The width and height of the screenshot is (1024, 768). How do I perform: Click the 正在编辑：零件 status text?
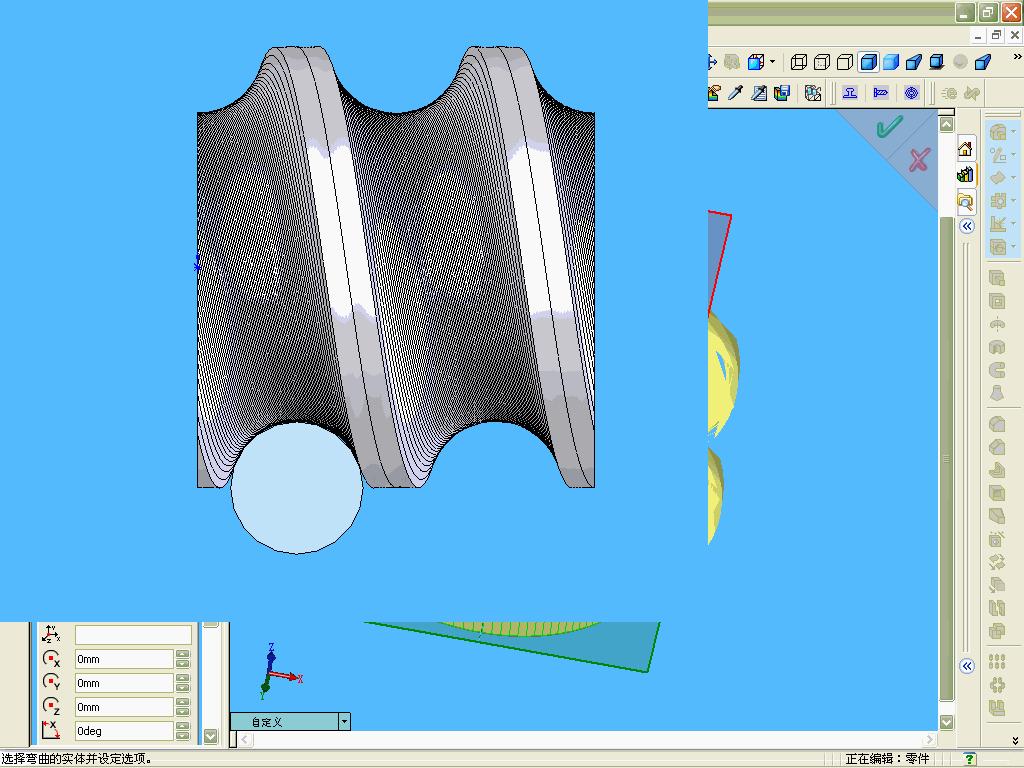pyautogui.click(x=887, y=759)
